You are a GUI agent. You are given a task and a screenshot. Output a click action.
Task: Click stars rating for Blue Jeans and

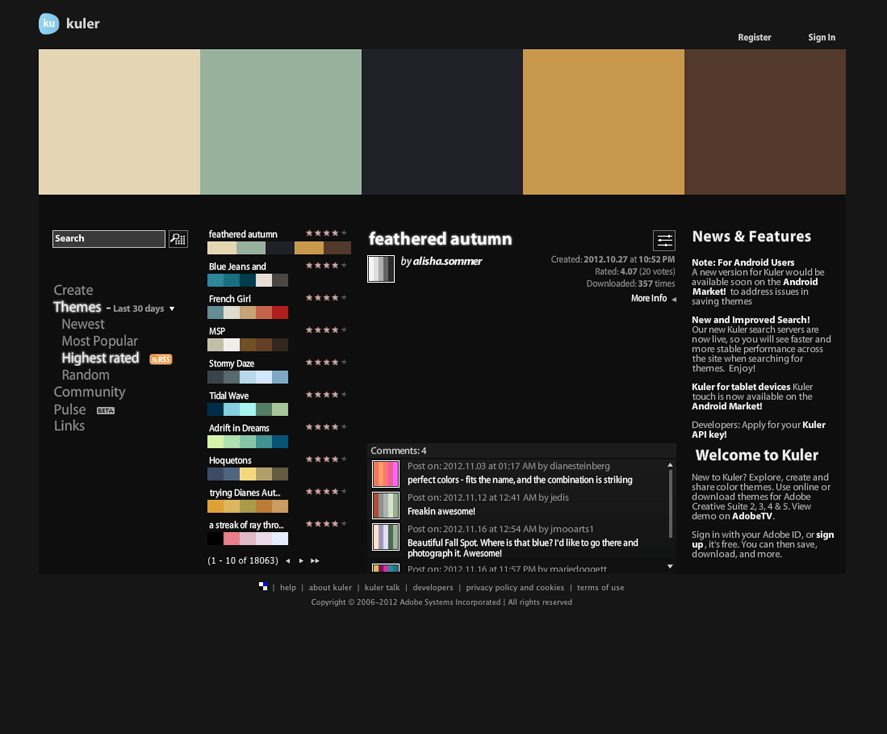pyautogui.click(x=326, y=265)
